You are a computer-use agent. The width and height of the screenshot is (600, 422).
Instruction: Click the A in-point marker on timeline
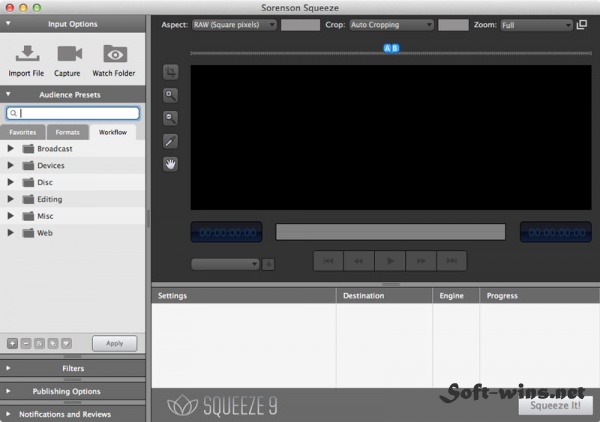point(387,48)
